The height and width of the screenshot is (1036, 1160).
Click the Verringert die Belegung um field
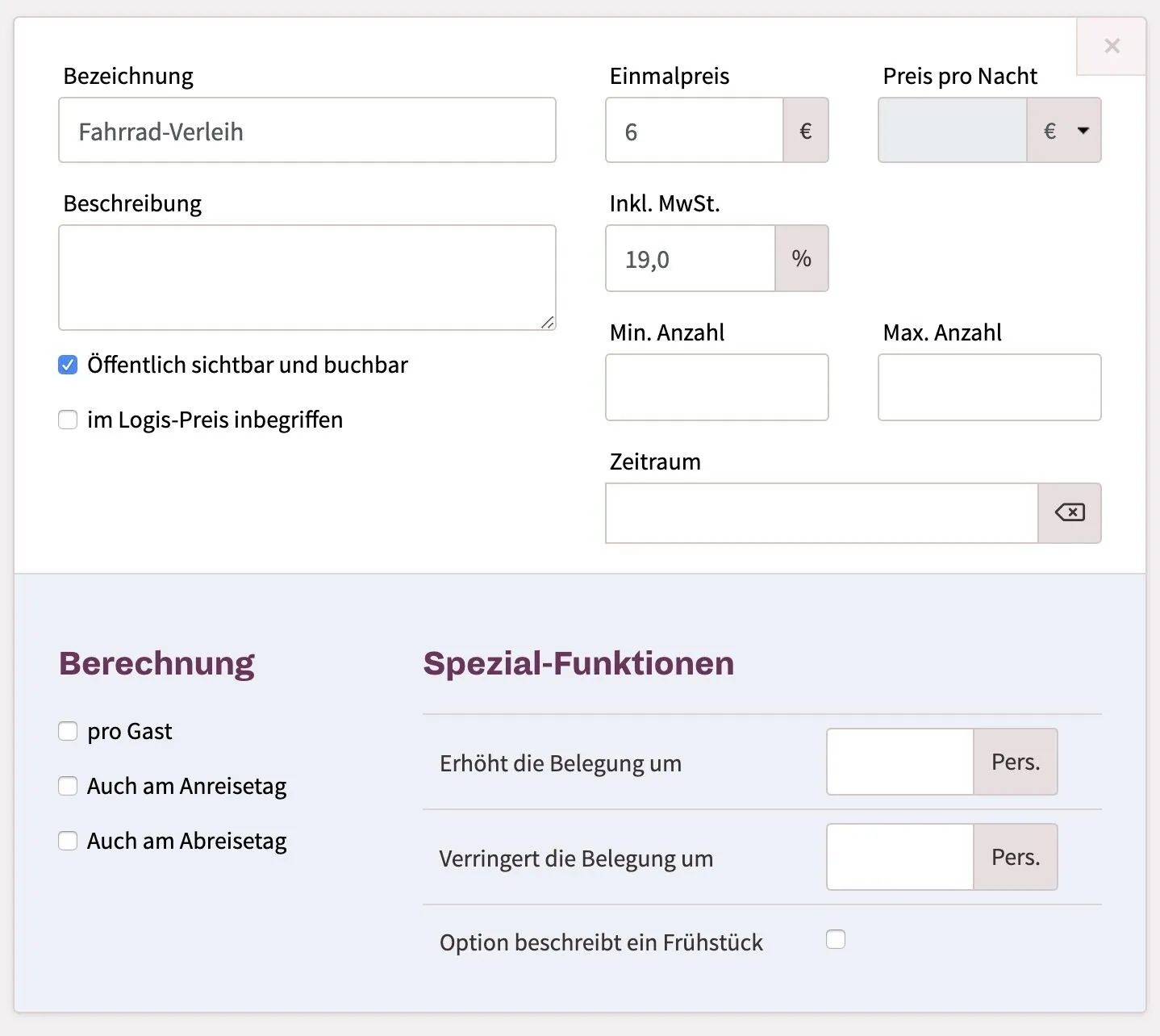point(900,857)
